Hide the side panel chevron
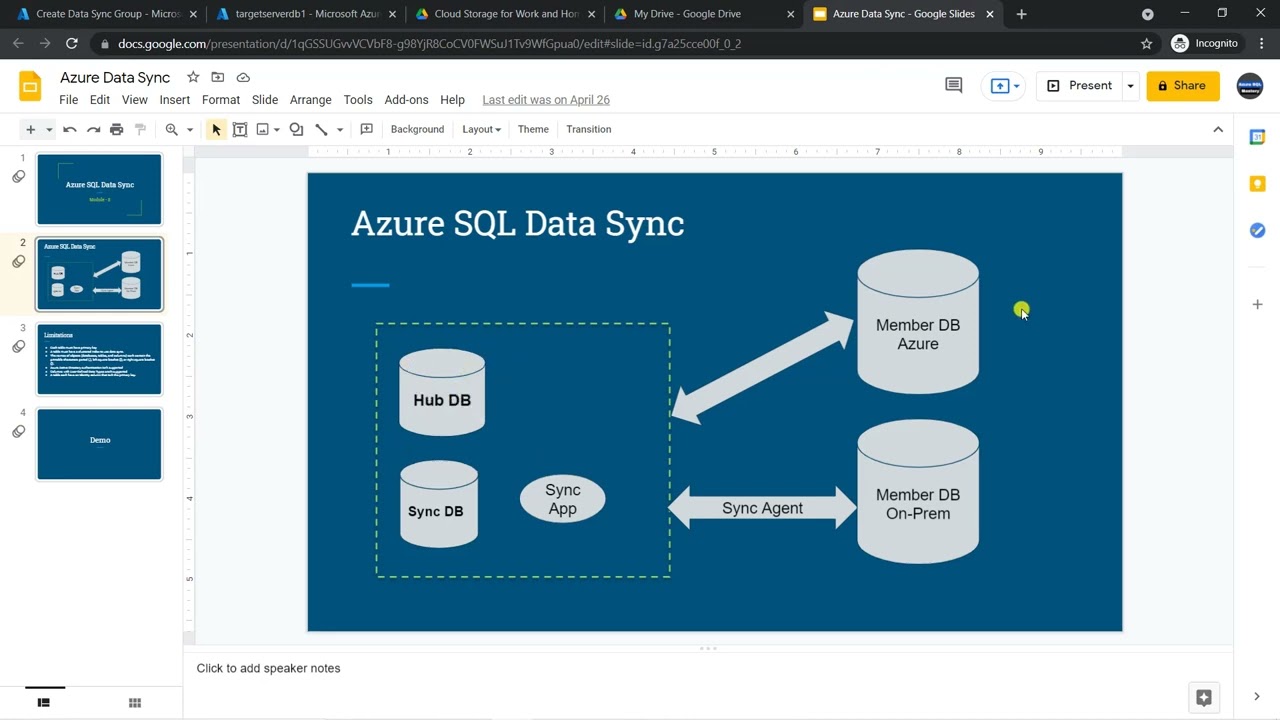The height and width of the screenshot is (720, 1280). coord(1257,697)
